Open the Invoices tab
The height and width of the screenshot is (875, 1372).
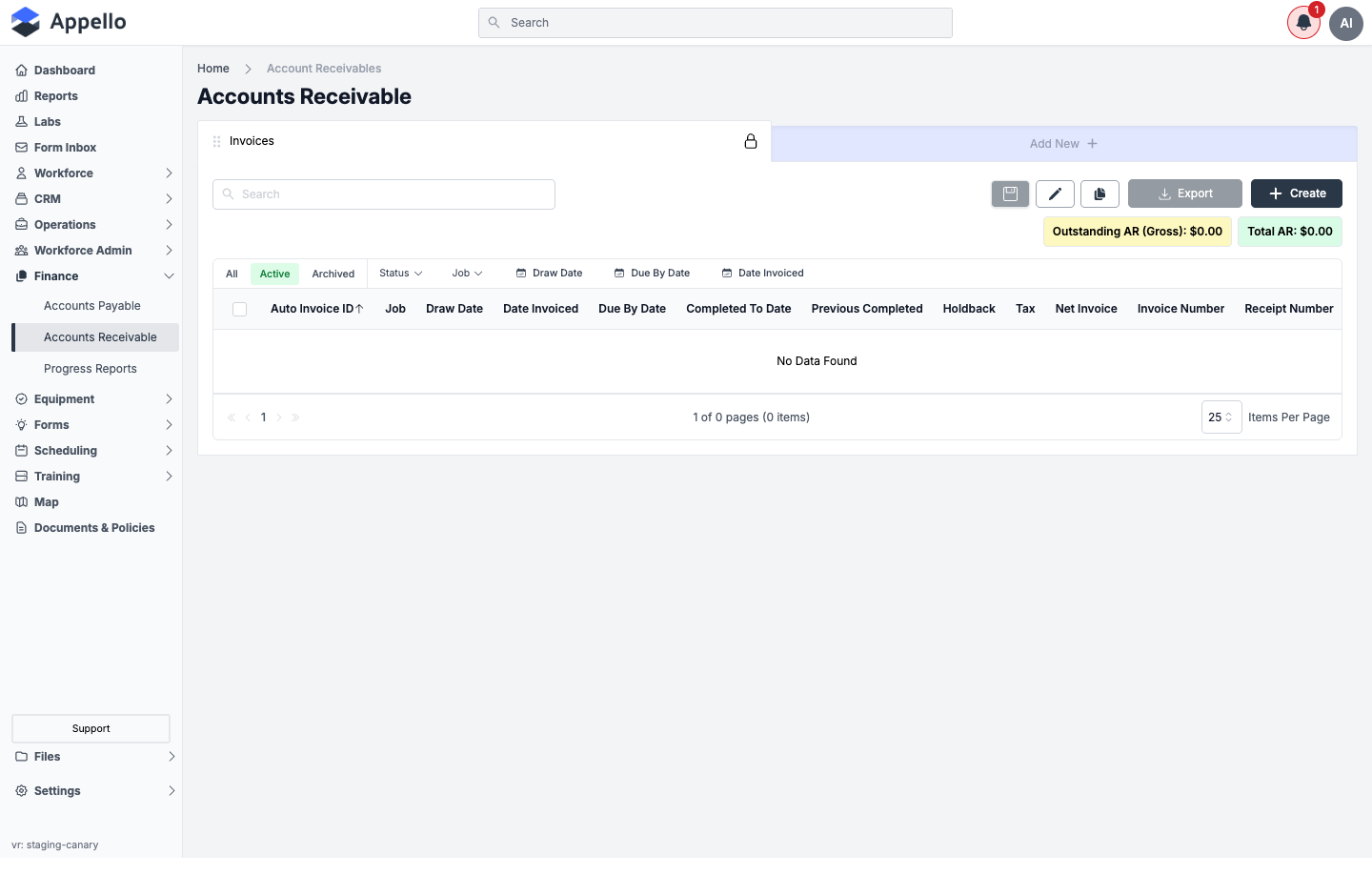(x=485, y=141)
